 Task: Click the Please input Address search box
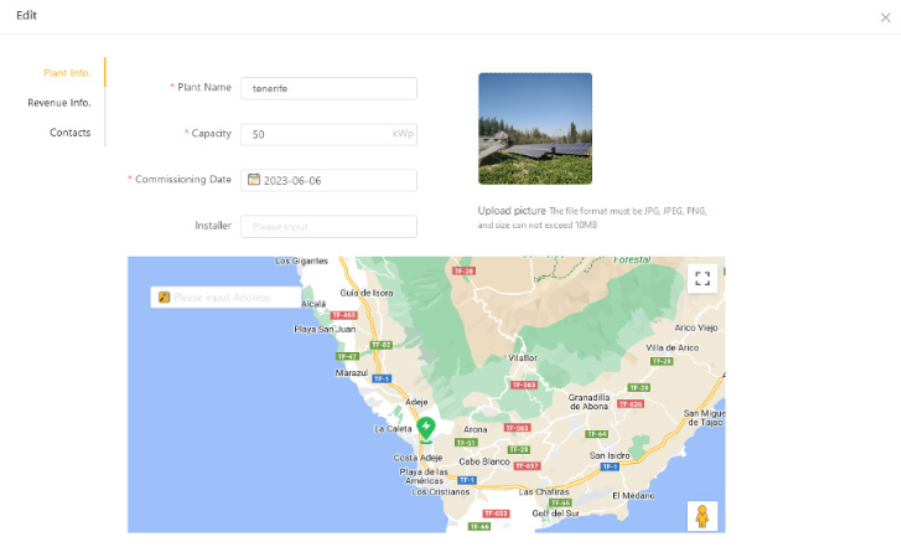point(226,297)
